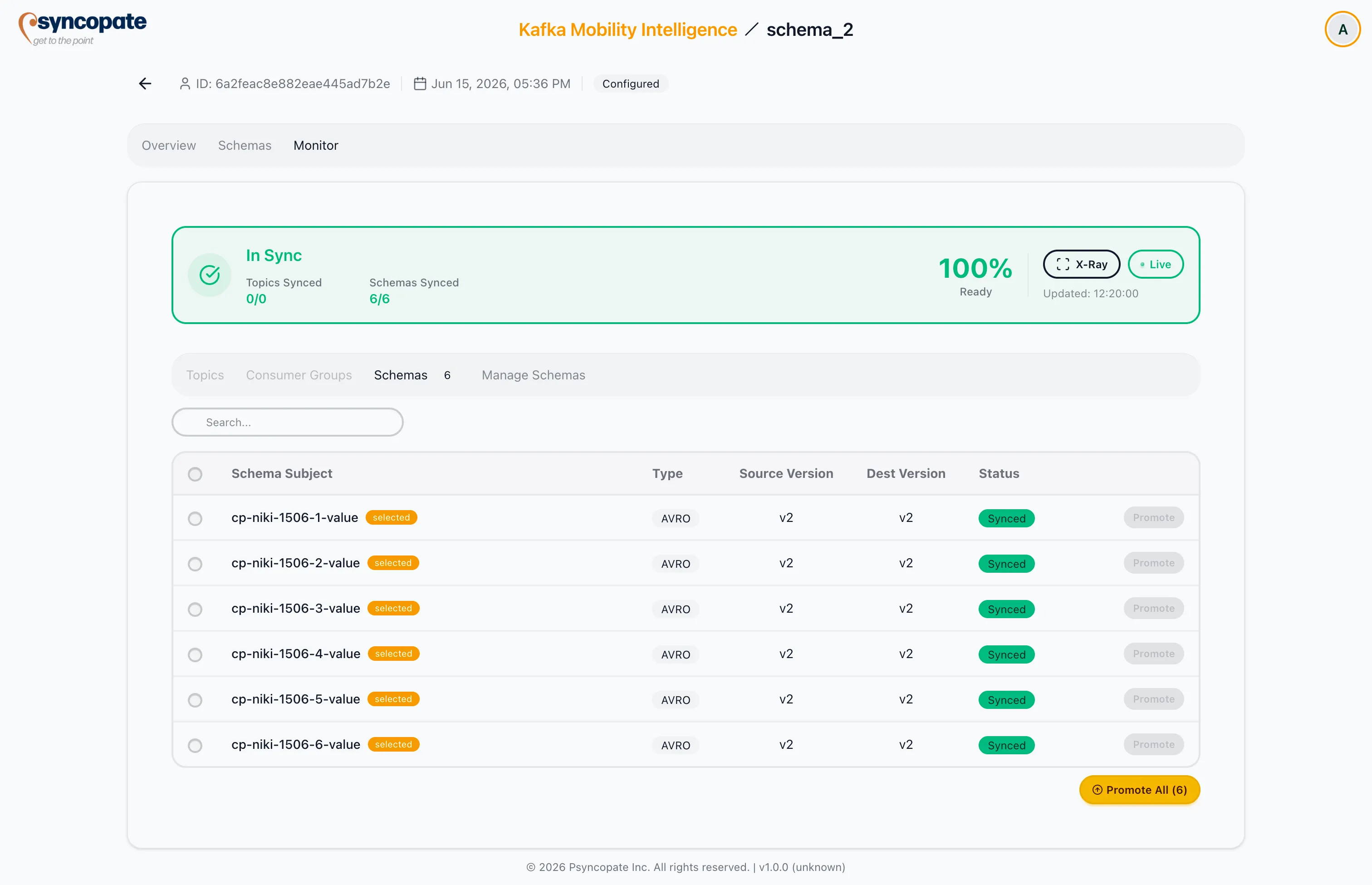
Task: Click the selected badge on cp-niki-1506-4-value
Action: tap(393, 654)
